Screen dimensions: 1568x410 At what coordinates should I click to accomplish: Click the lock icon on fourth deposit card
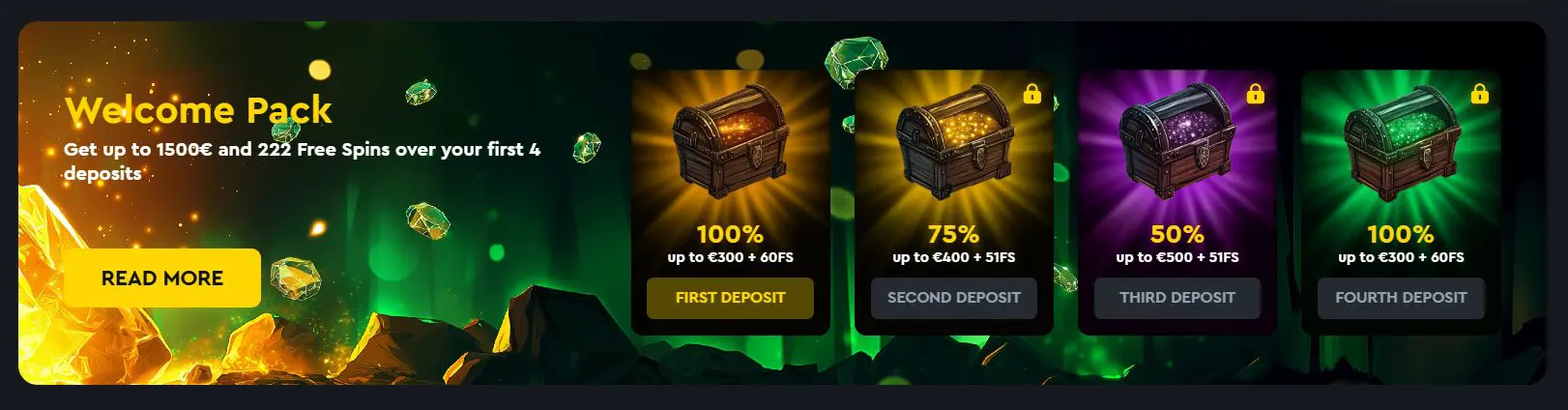pyautogui.click(x=1479, y=94)
